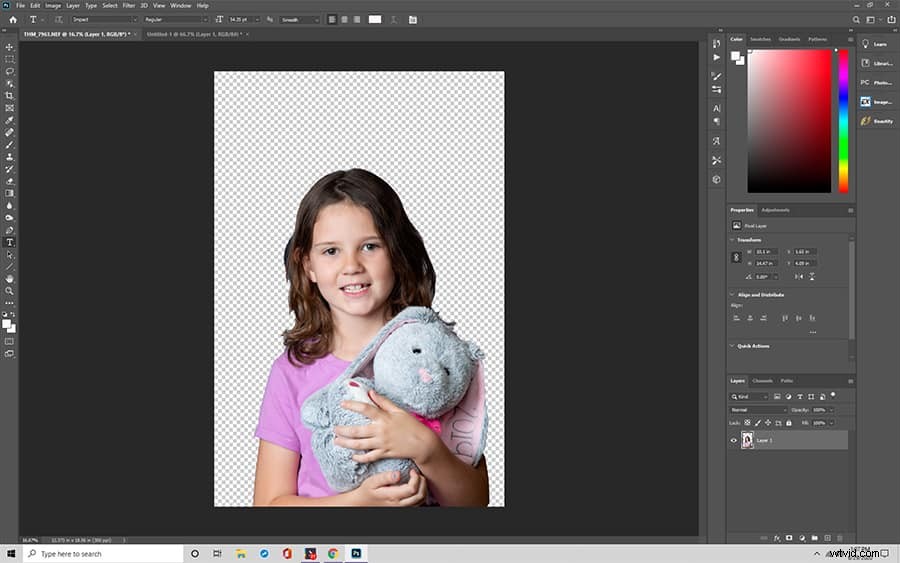Image resolution: width=900 pixels, height=563 pixels.
Task: Switch to the Untitled-1 document tab
Action: pos(196,34)
